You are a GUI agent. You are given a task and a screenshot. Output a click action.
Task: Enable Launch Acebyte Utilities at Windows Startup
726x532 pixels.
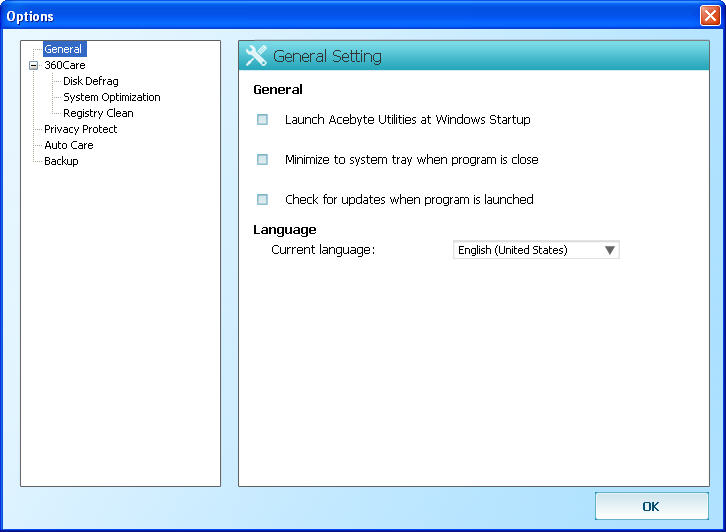pyautogui.click(x=262, y=119)
